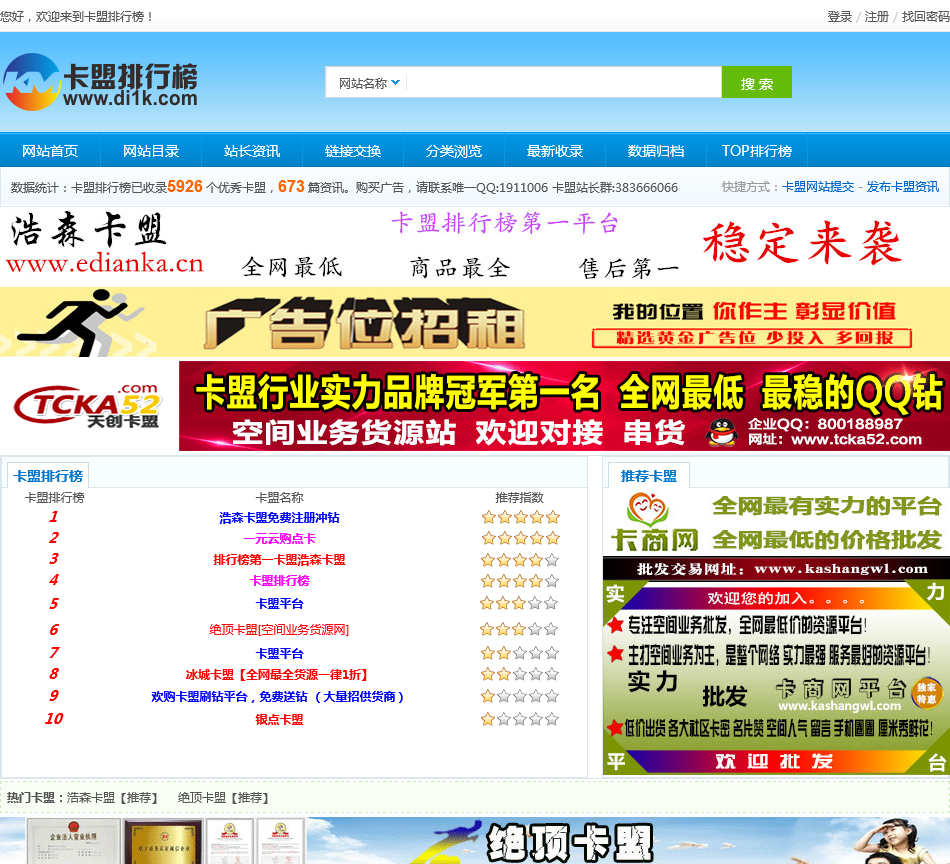Click the 卡盟排行榜 site logo
Screen dimensions: 950x864
pyautogui.click(x=101, y=82)
